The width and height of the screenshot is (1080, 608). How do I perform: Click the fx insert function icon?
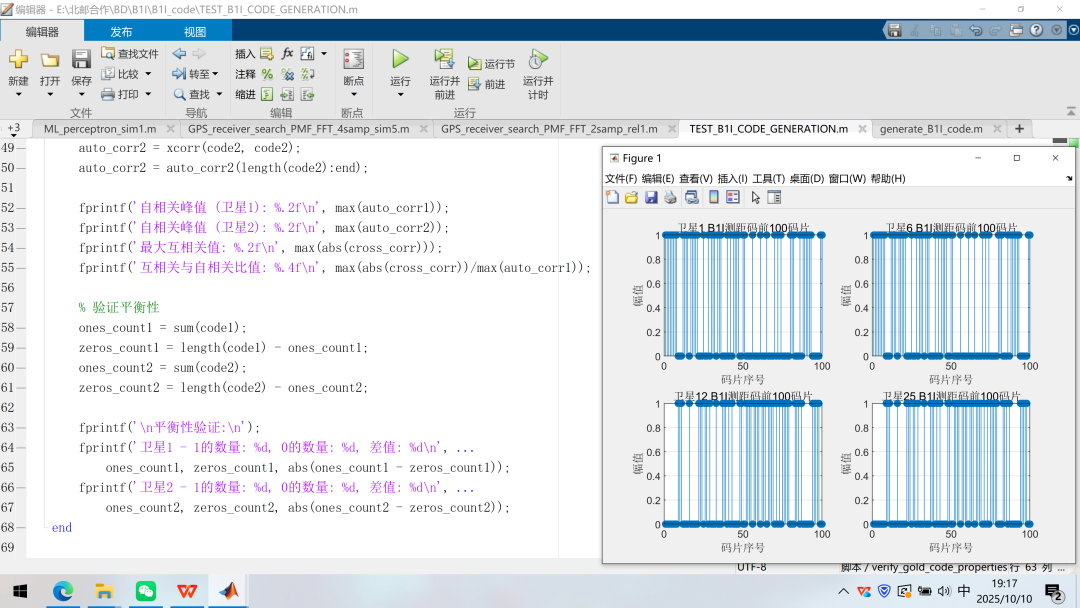point(288,53)
